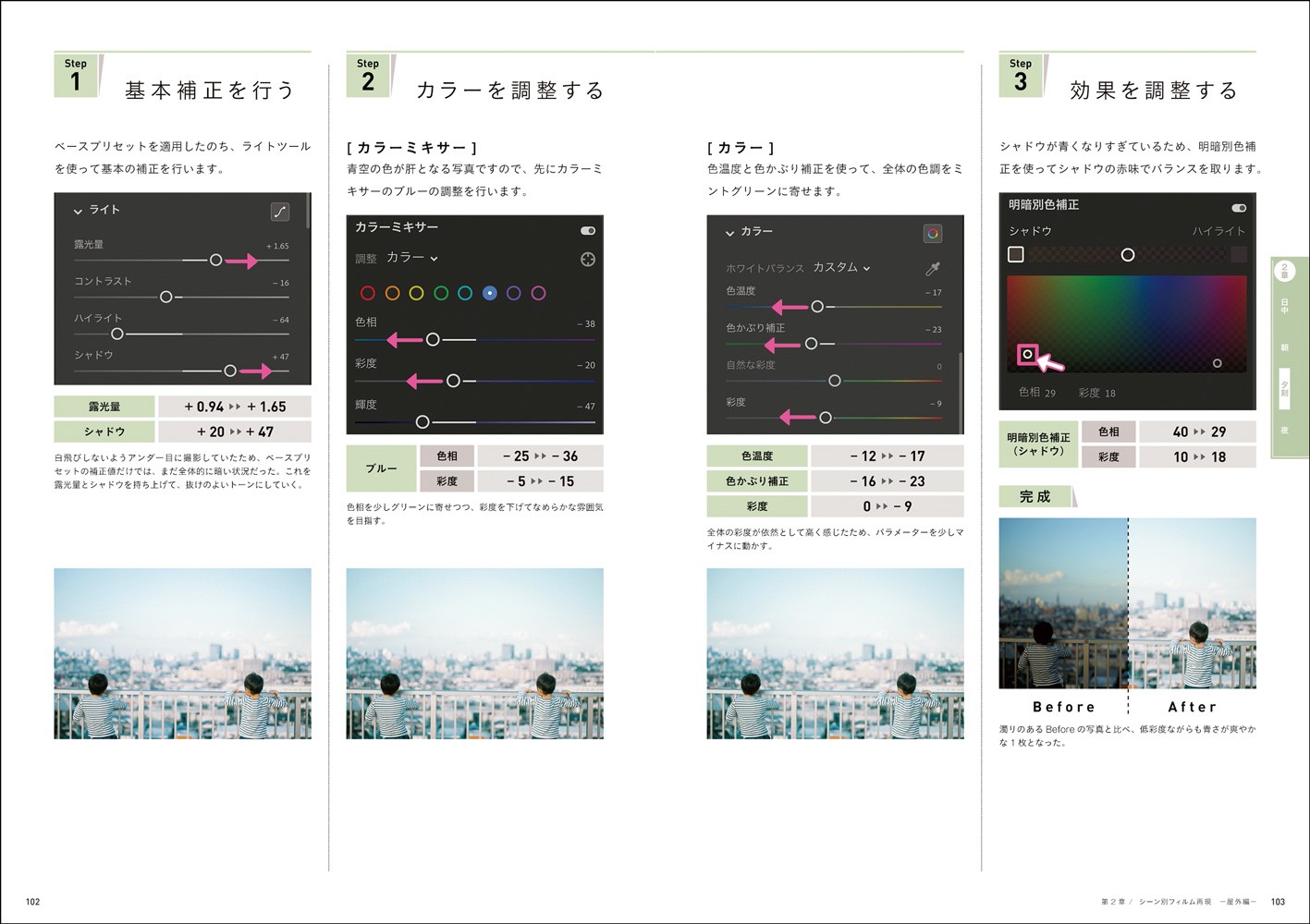Click the ハイライト label in color grading
Image resolution: width=1310 pixels, height=924 pixels.
tap(1218, 231)
